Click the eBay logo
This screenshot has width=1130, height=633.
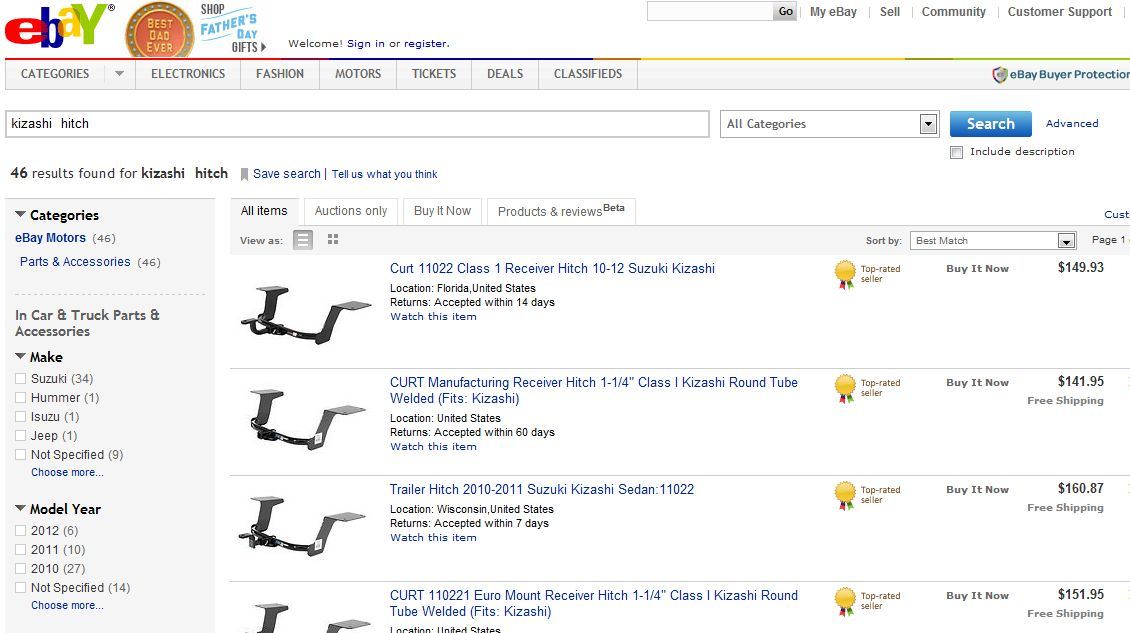click(59, 27)
